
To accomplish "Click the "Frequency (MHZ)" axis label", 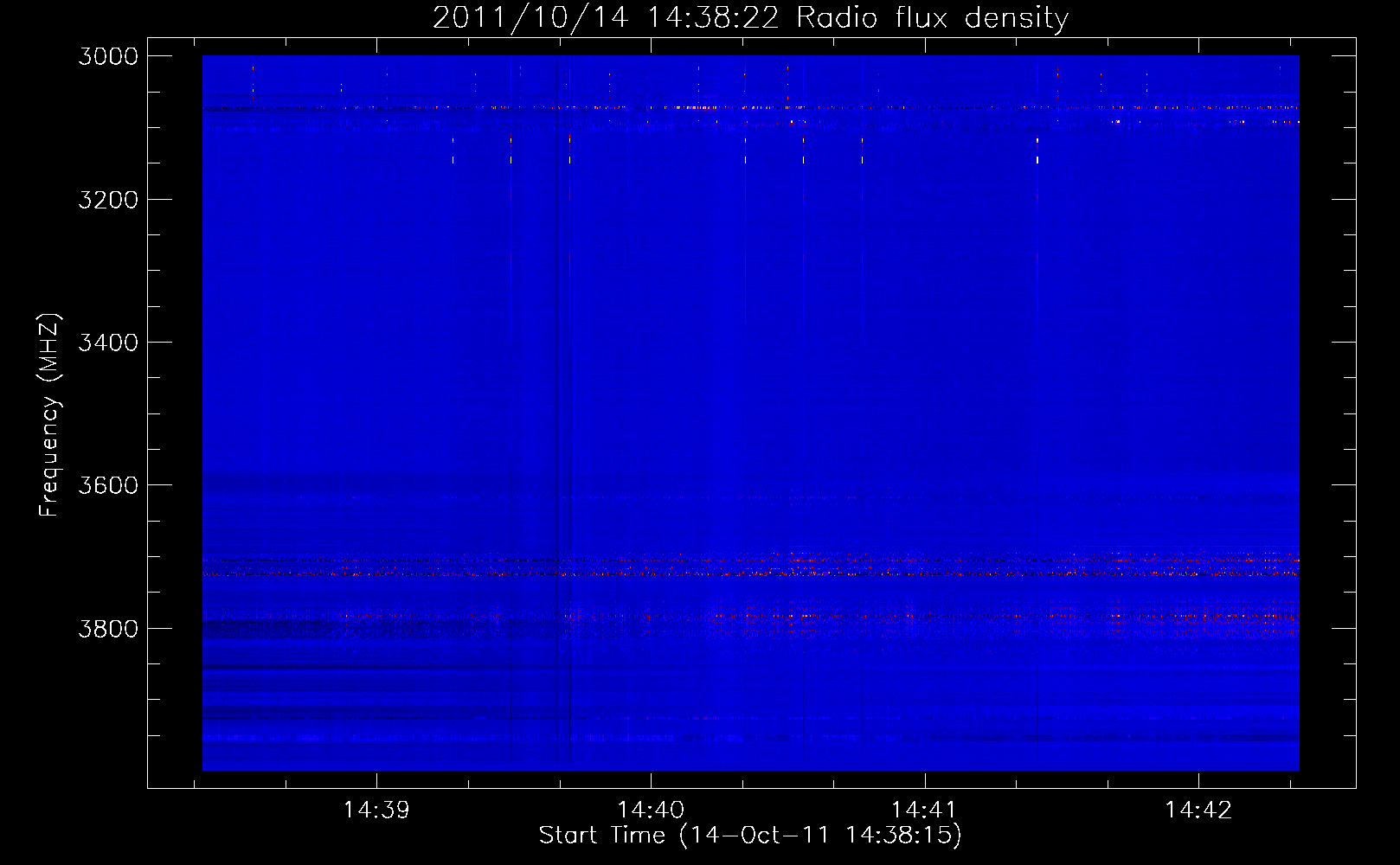I will pyautogui.click(x=49, y=415).
